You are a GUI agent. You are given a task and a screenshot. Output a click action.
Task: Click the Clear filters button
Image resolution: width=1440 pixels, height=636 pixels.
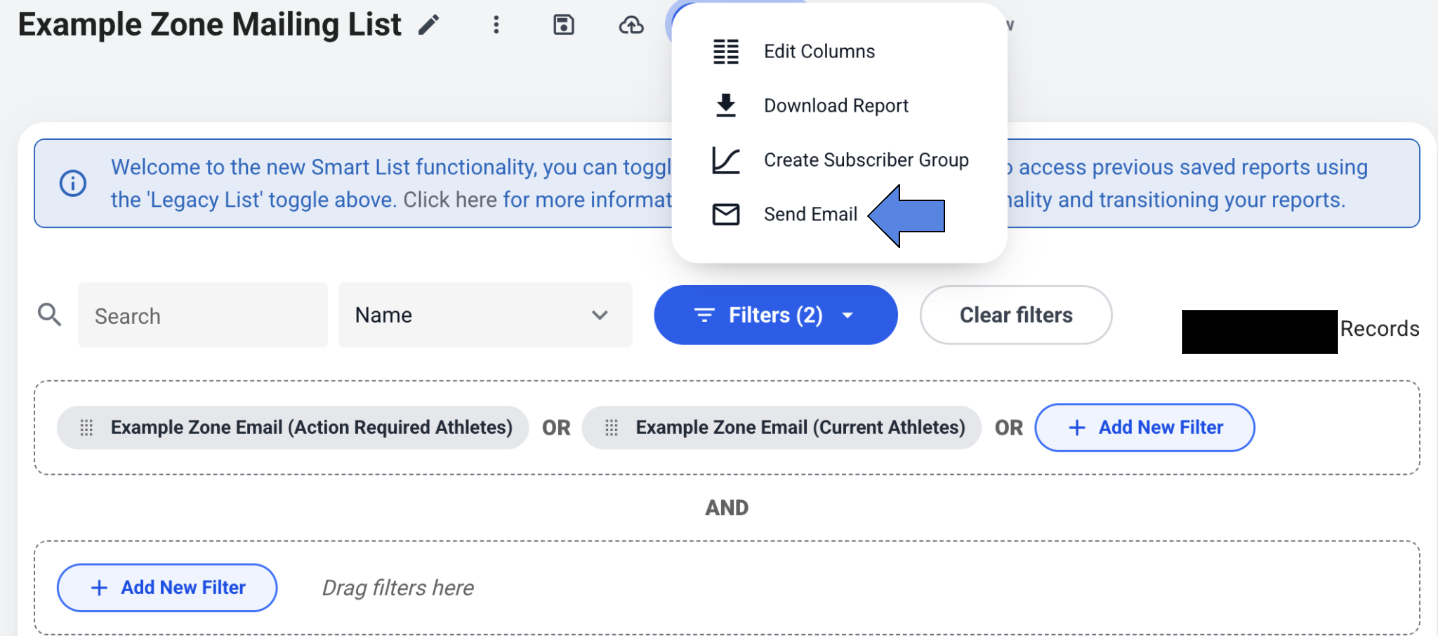(x=1016, y=315)
